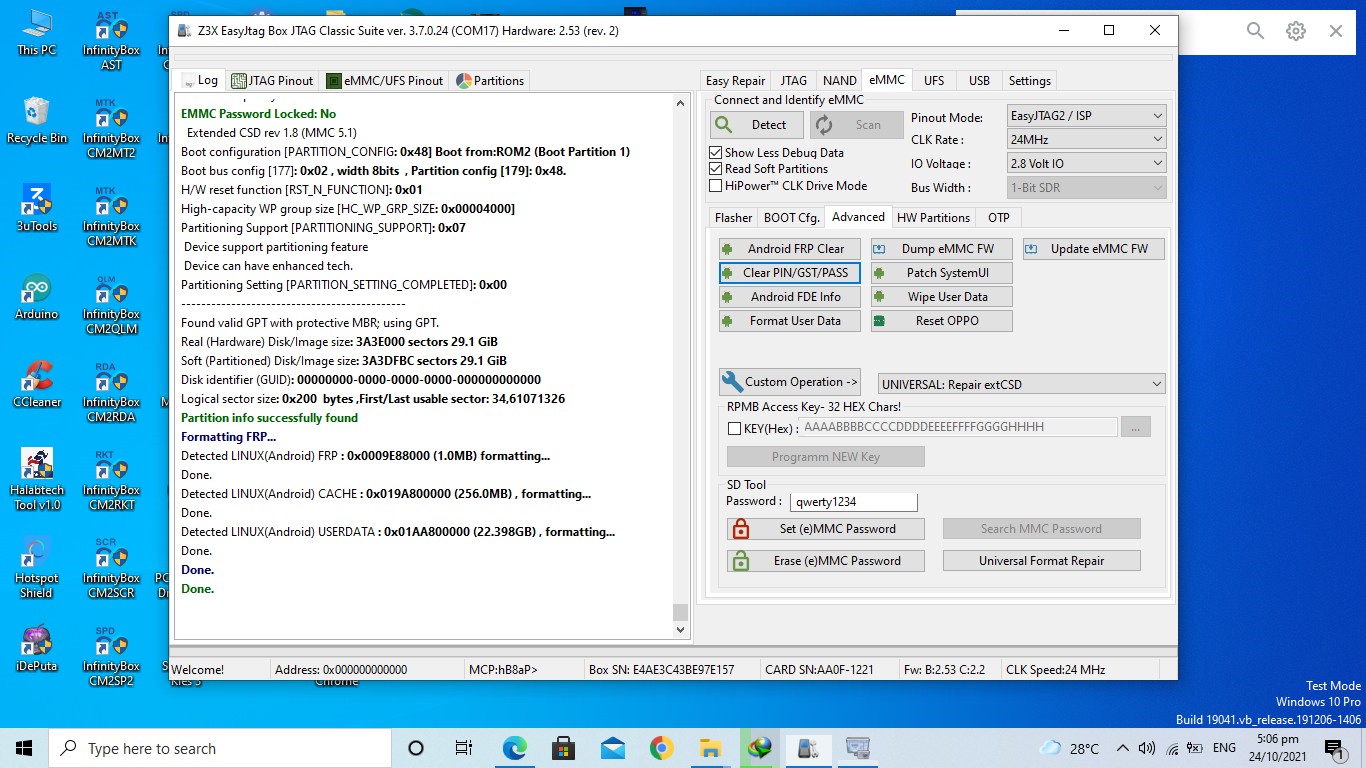Select the InfinityBox CM2MTK shortcut
Screen dimensions: 1366x768
(111, 216)
